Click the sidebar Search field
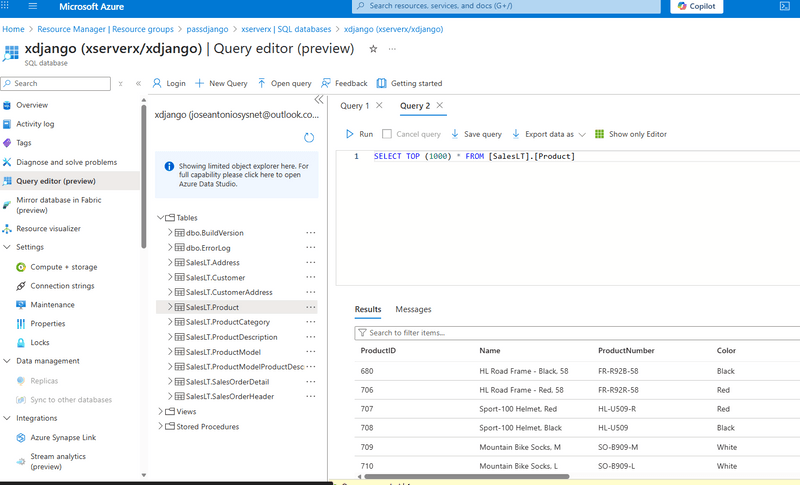 [x=56, y=84]
